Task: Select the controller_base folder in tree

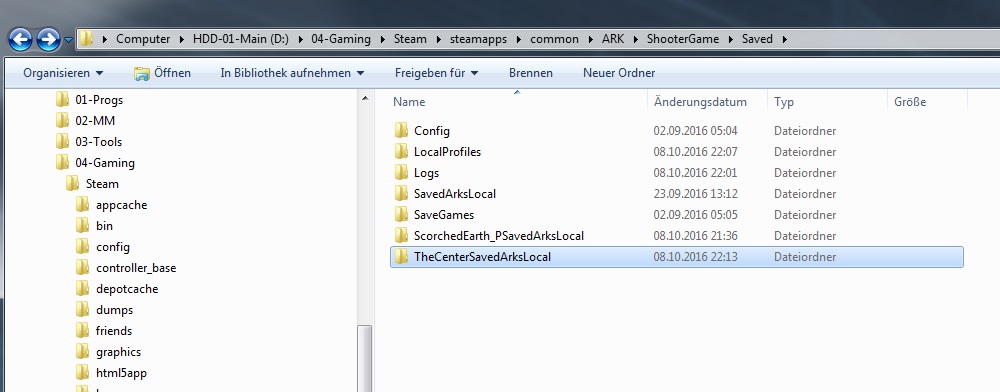Action: 136,268
